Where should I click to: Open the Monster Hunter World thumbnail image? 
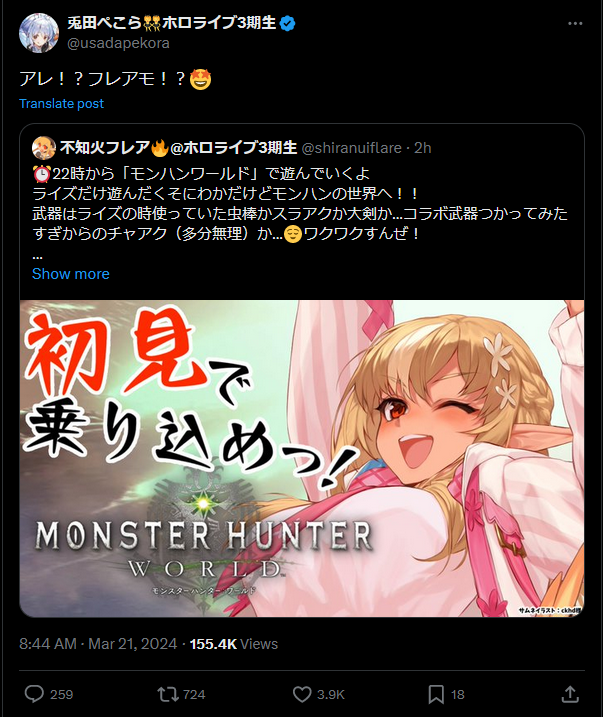[x=302, y=458]
